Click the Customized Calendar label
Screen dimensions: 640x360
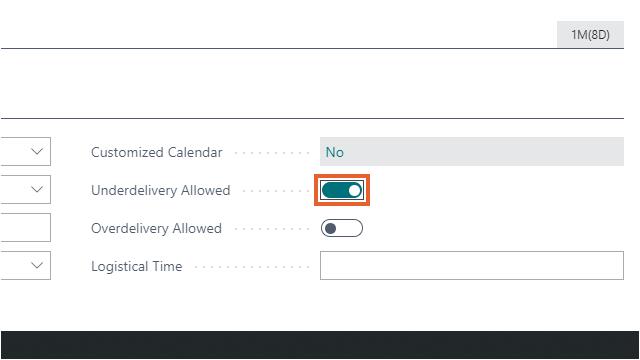pyautogui.click(x=157, y=152)
